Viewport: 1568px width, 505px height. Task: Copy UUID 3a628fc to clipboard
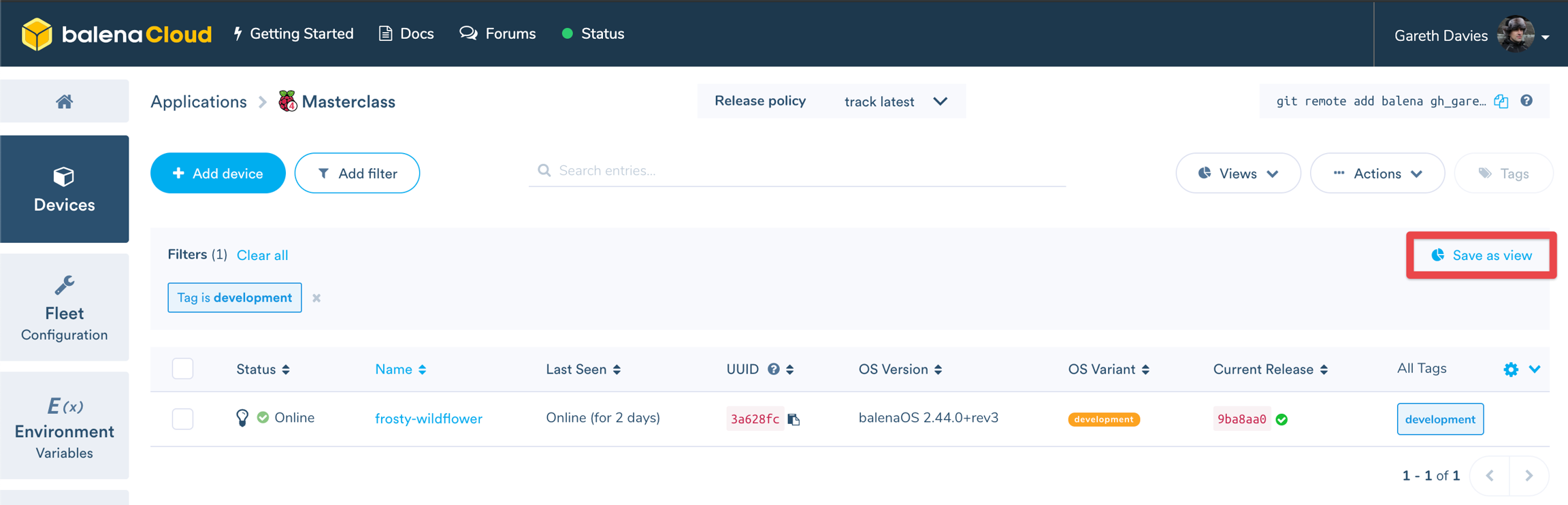tap(794, 419)
